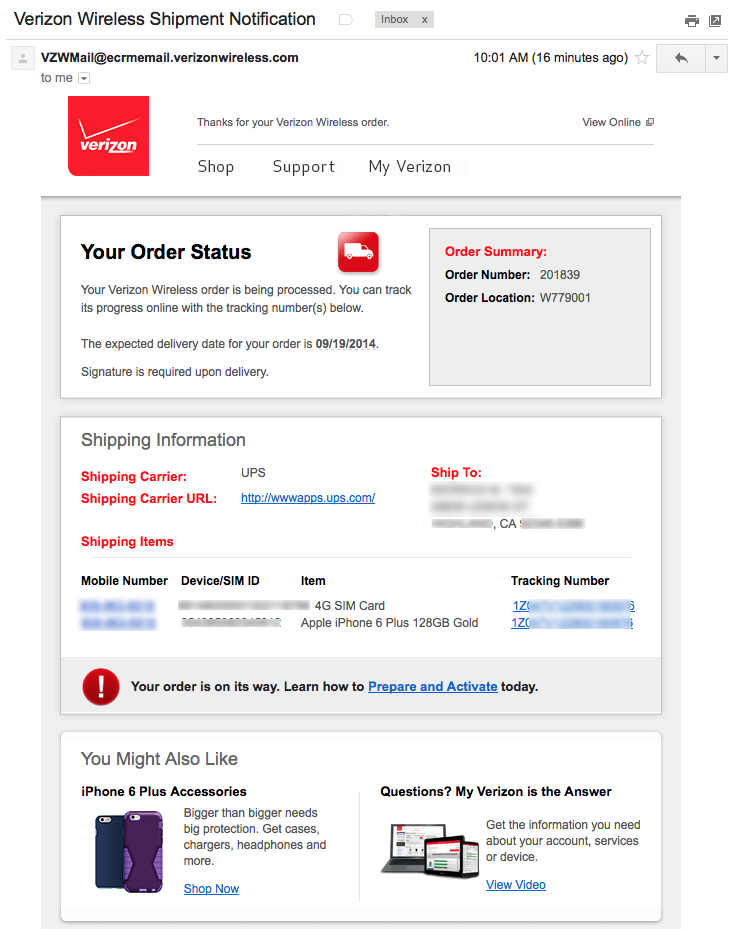Click the laptop and tablet devices image

pos(430,850)
